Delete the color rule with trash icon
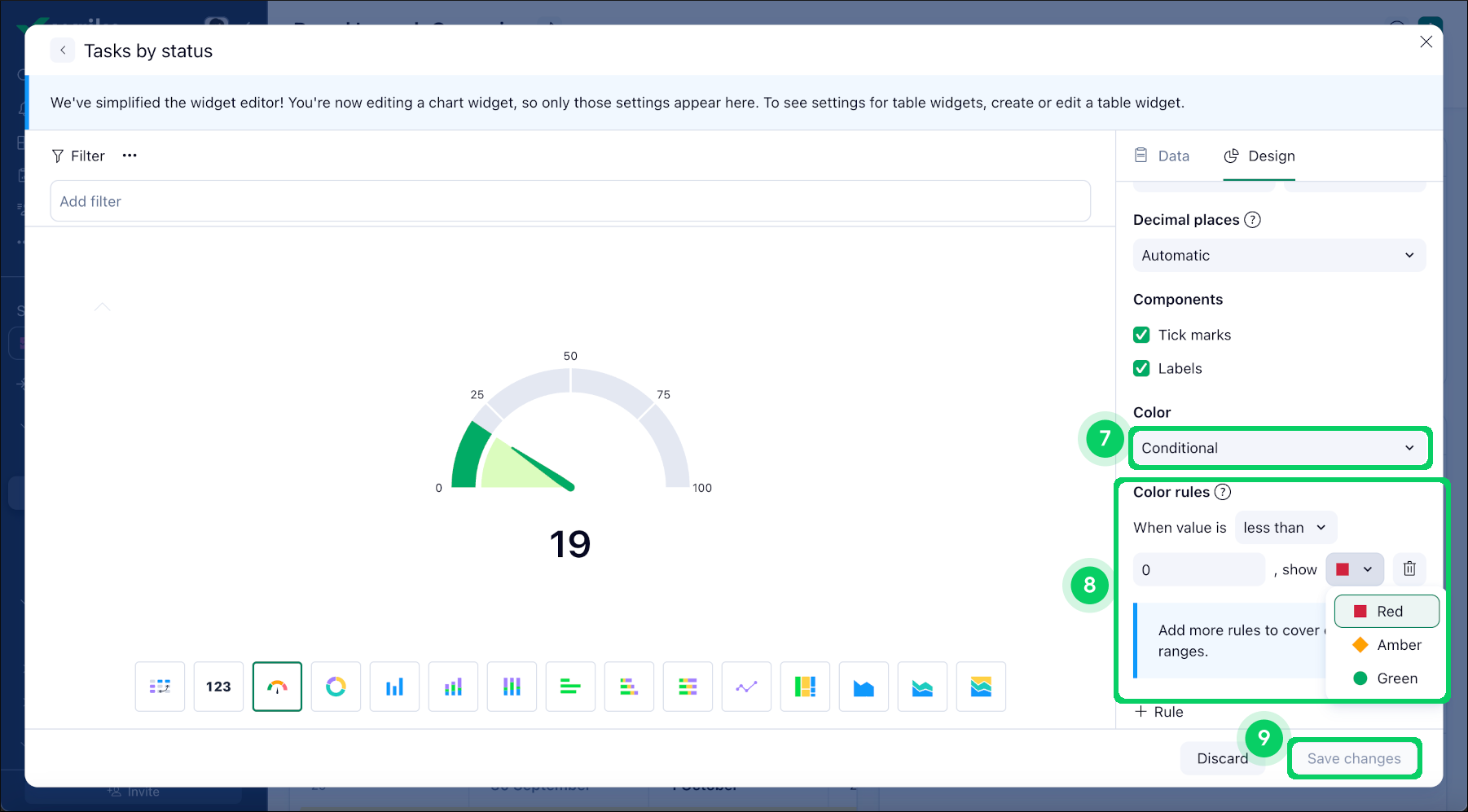The width and height of the screenshot is (1468, 812). point(1409,569)
